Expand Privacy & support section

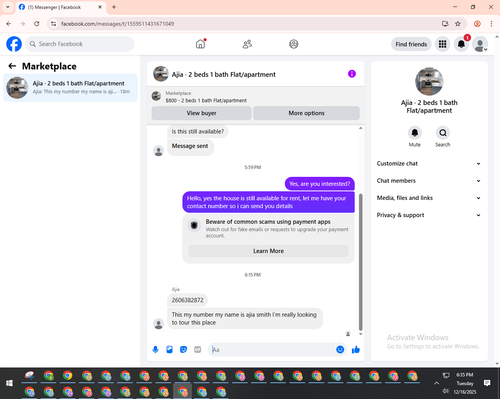(x=429, y=215)
